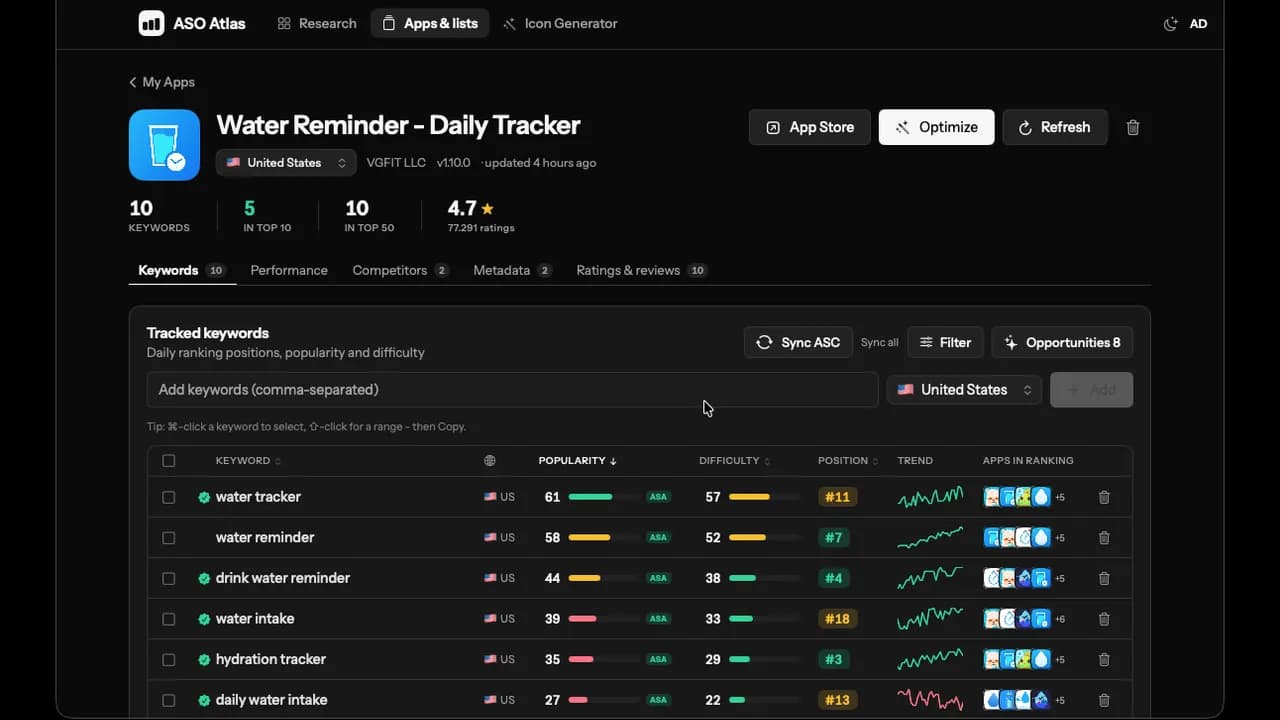The height and width of the screenshot is (720, 1280).
Task: Go back to My Apps
Action: 162,82
